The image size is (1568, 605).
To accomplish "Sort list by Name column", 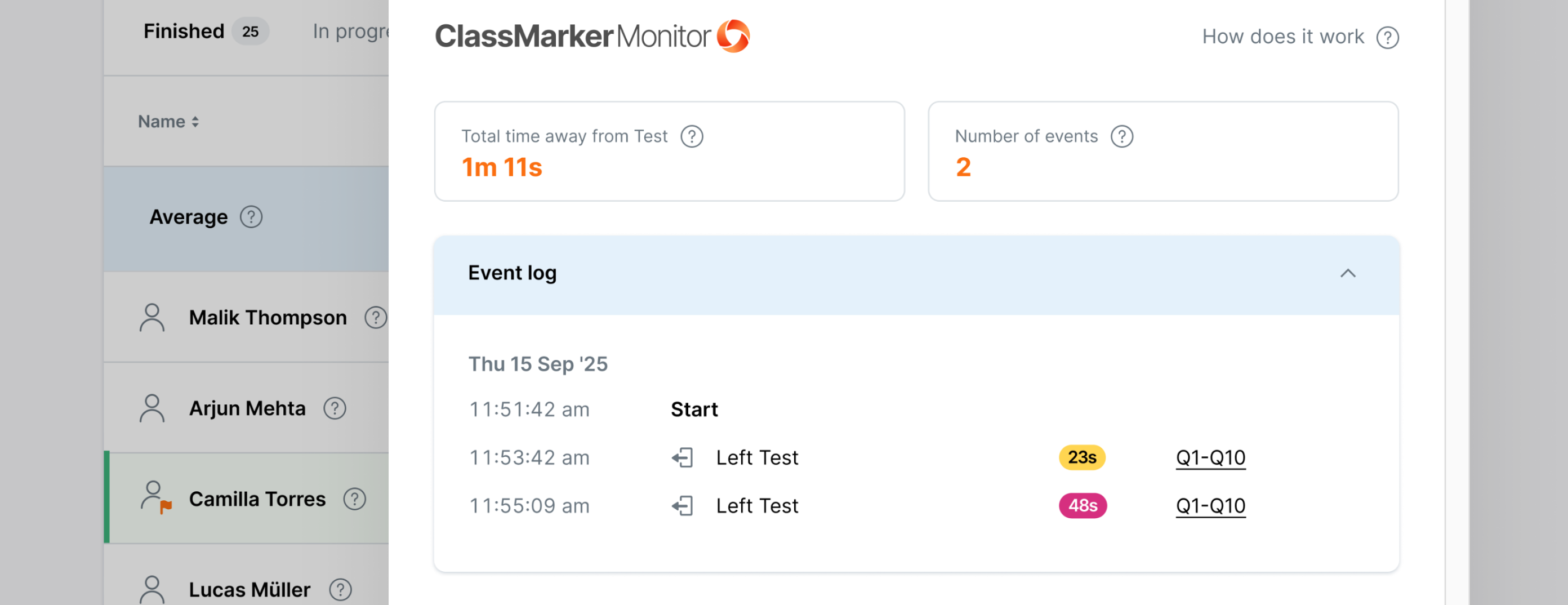I will coord(168,121).
